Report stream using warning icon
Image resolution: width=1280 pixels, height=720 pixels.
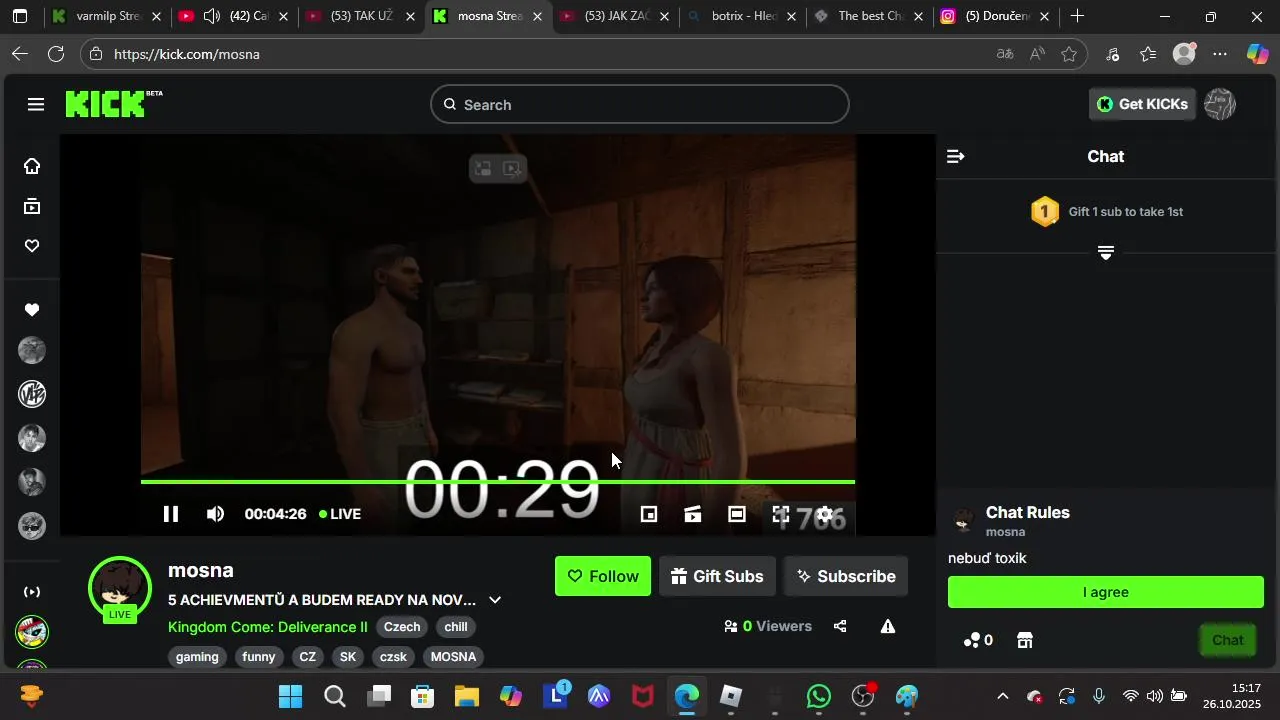888,626
